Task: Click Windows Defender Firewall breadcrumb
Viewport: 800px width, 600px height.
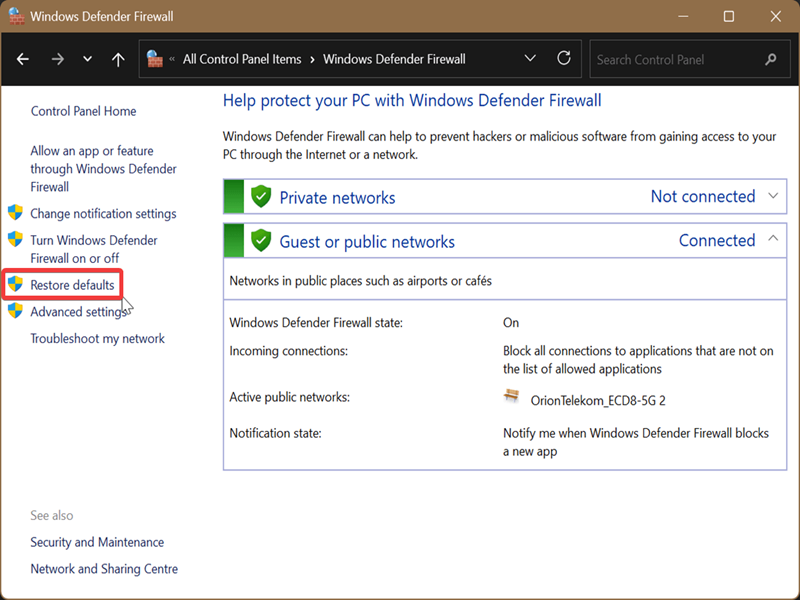Action: coord(394,59)
